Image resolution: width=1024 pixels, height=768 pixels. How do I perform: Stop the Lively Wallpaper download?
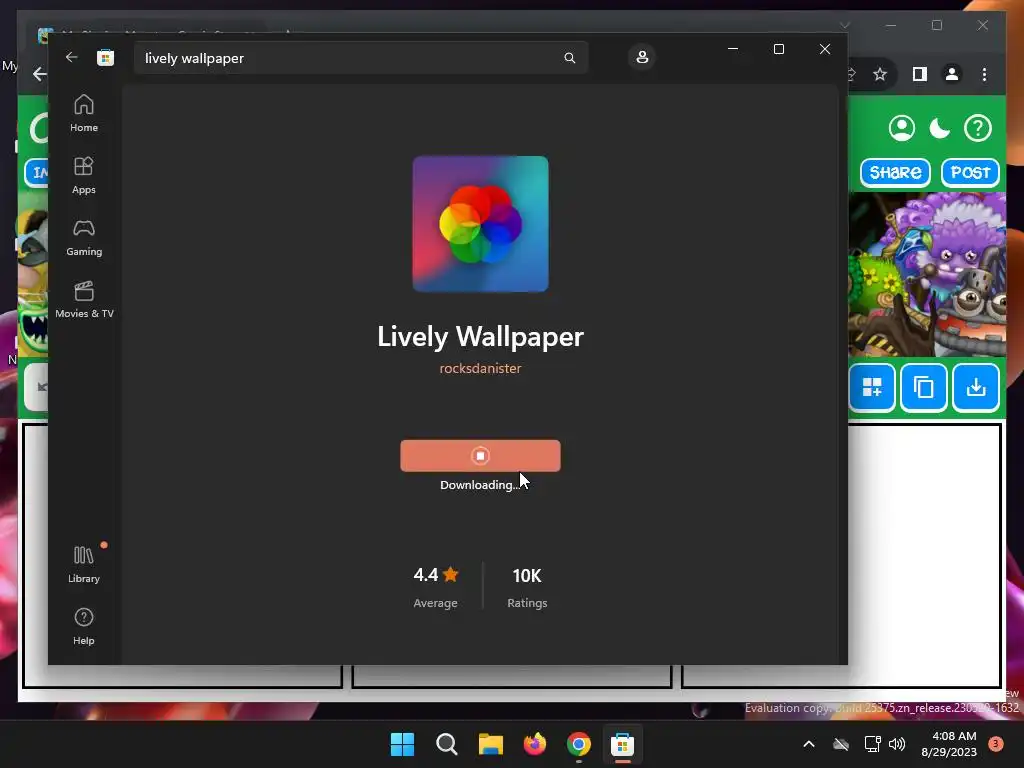pyautogui.click(x=480, y=456)
